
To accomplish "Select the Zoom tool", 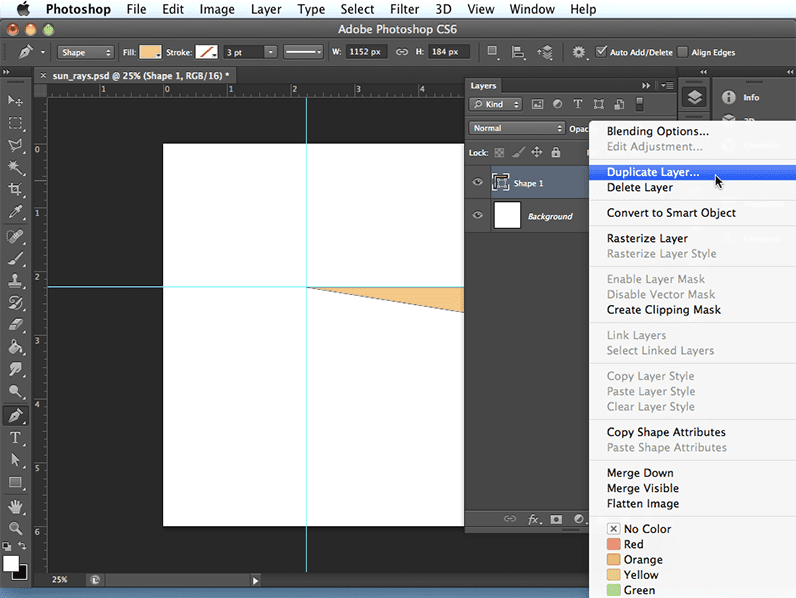I will (15, 528).
